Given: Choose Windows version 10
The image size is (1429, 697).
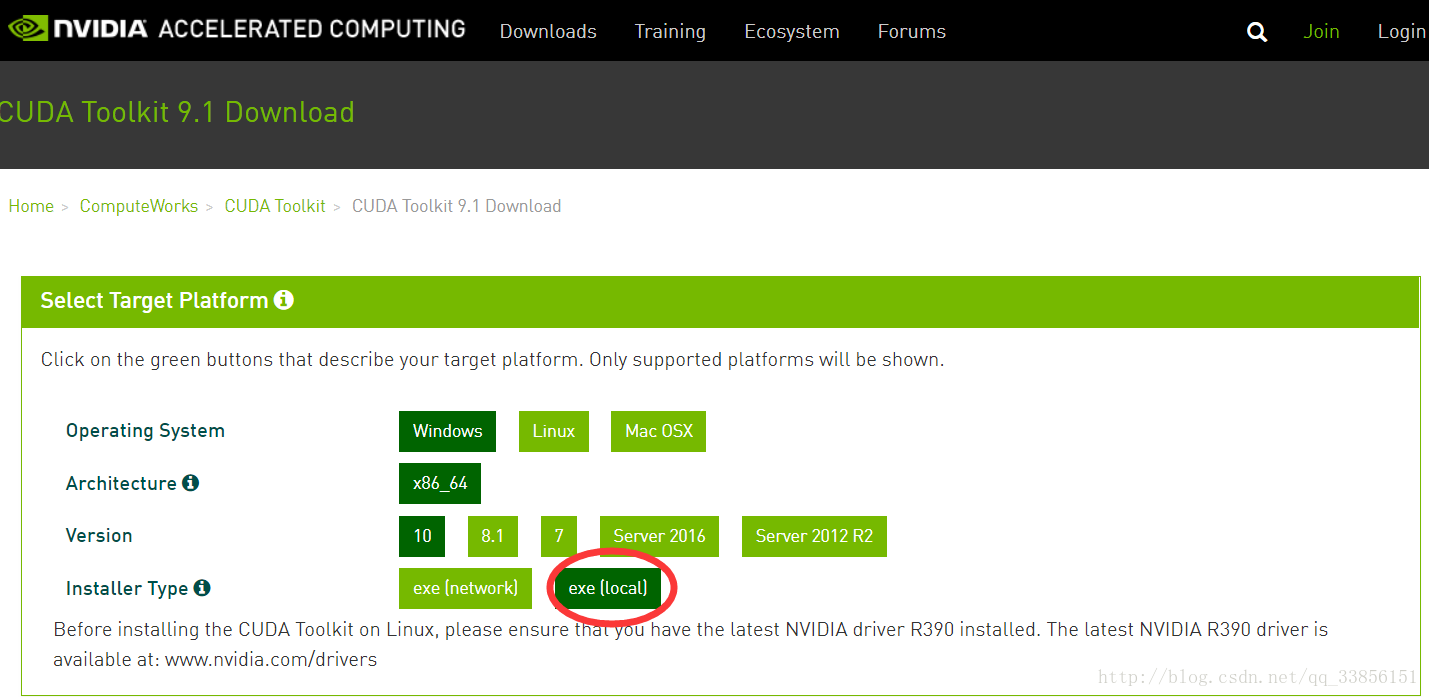Looking at the screenshot, I should click(422, 536).
